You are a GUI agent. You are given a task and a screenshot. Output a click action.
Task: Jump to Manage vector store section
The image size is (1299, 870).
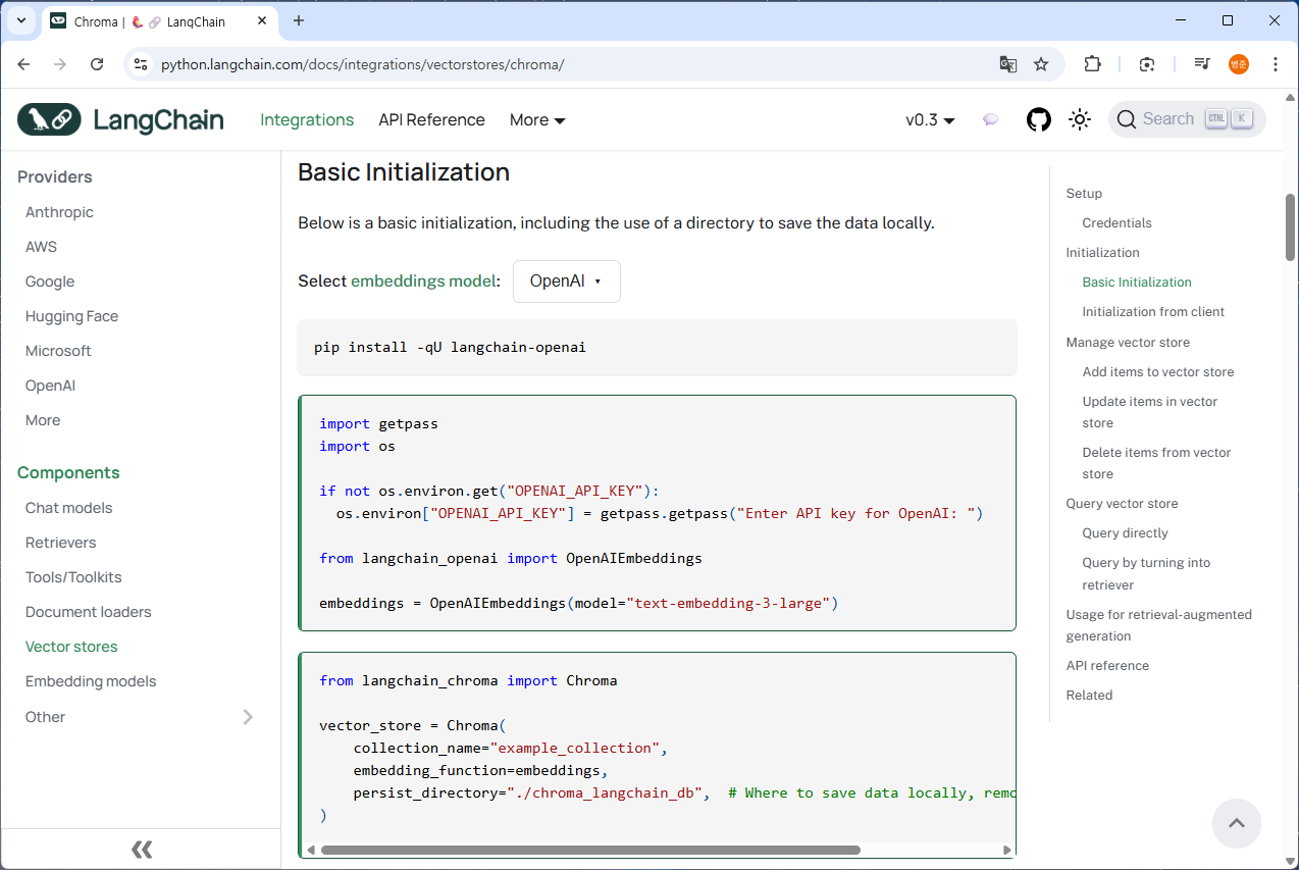1128,342
